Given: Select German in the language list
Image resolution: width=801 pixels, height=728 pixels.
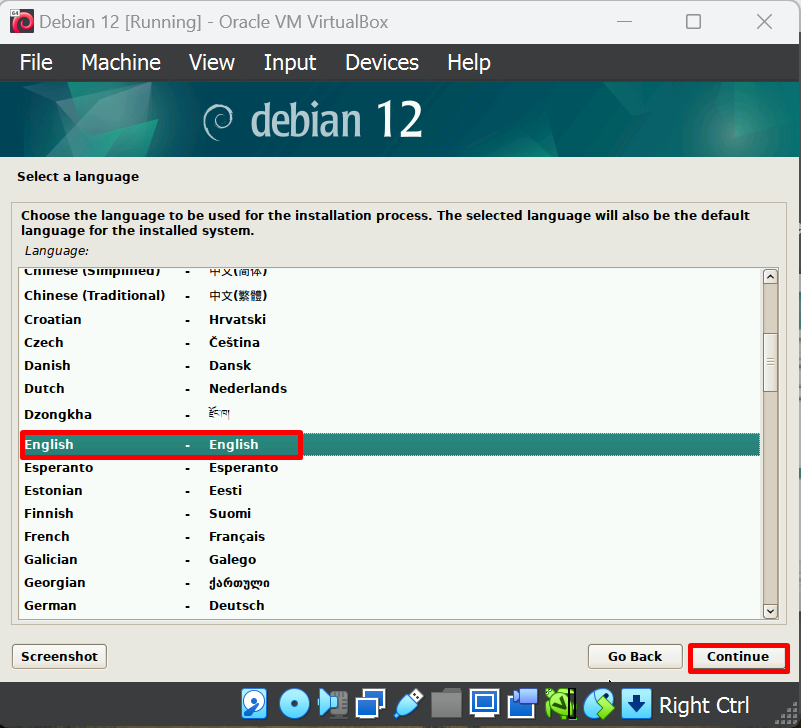Looking at the screenshot, I should 389,605.
